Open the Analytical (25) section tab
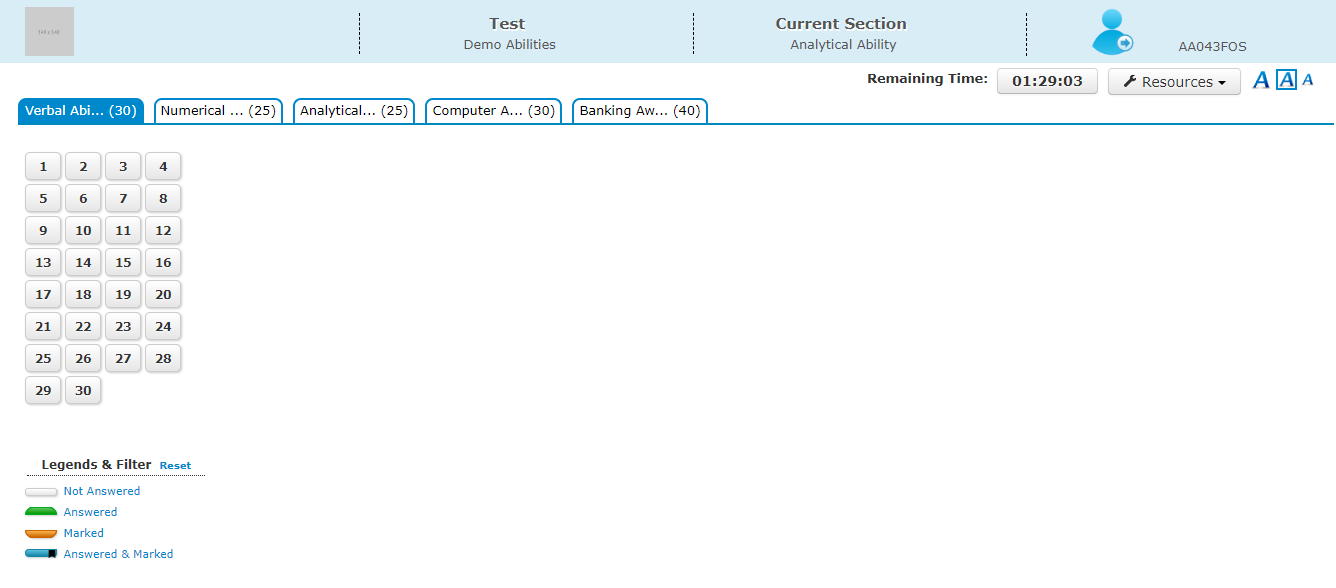Image resolution: width=1336 pixels, height=588 pixels. tap(354, 111)
